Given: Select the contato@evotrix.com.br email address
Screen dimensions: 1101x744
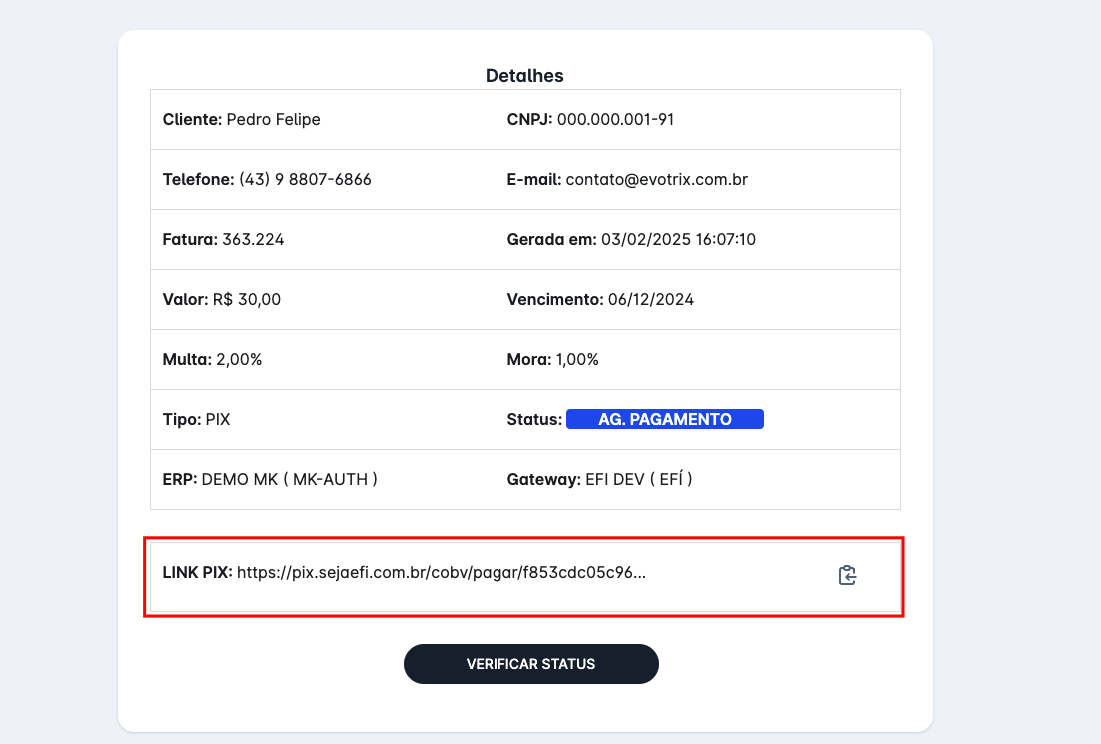Looking at the screenshot, I should [x=656, y=180].
